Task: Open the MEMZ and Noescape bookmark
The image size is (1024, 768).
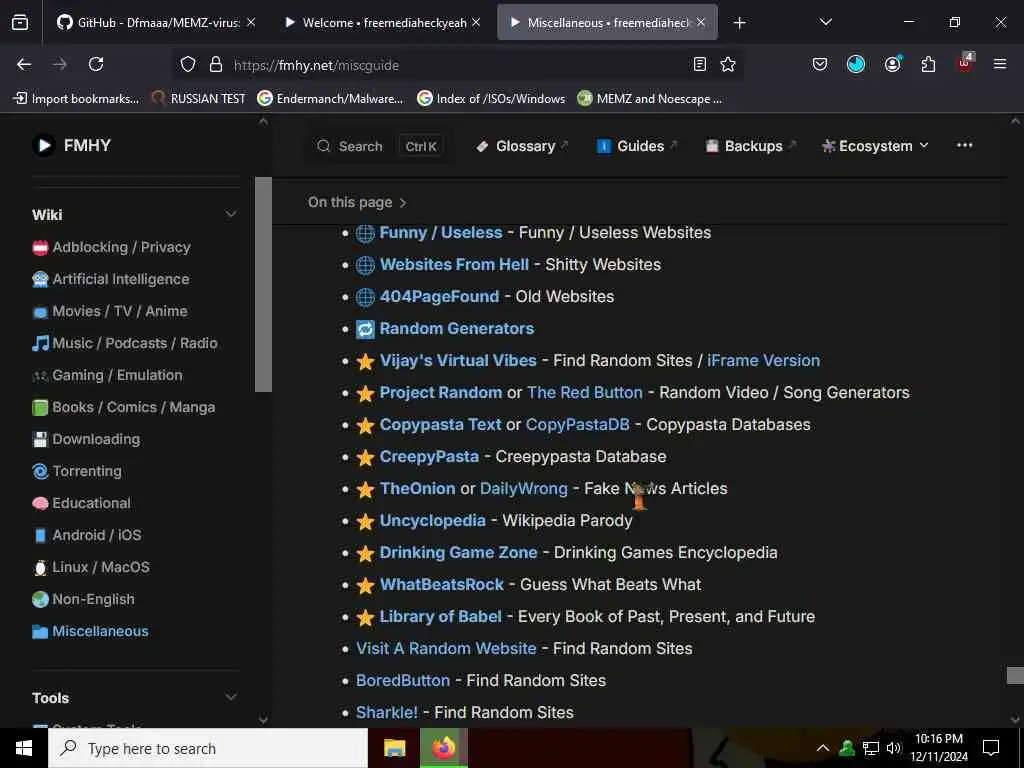Action: [x=650, y=99]
